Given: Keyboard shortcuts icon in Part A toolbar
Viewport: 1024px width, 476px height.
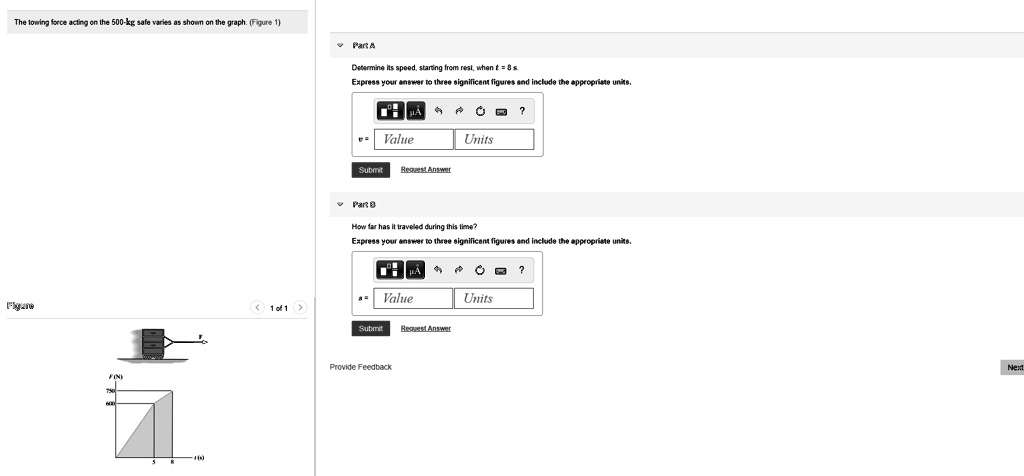Looking at the screenshot, I should click(501, 112).
